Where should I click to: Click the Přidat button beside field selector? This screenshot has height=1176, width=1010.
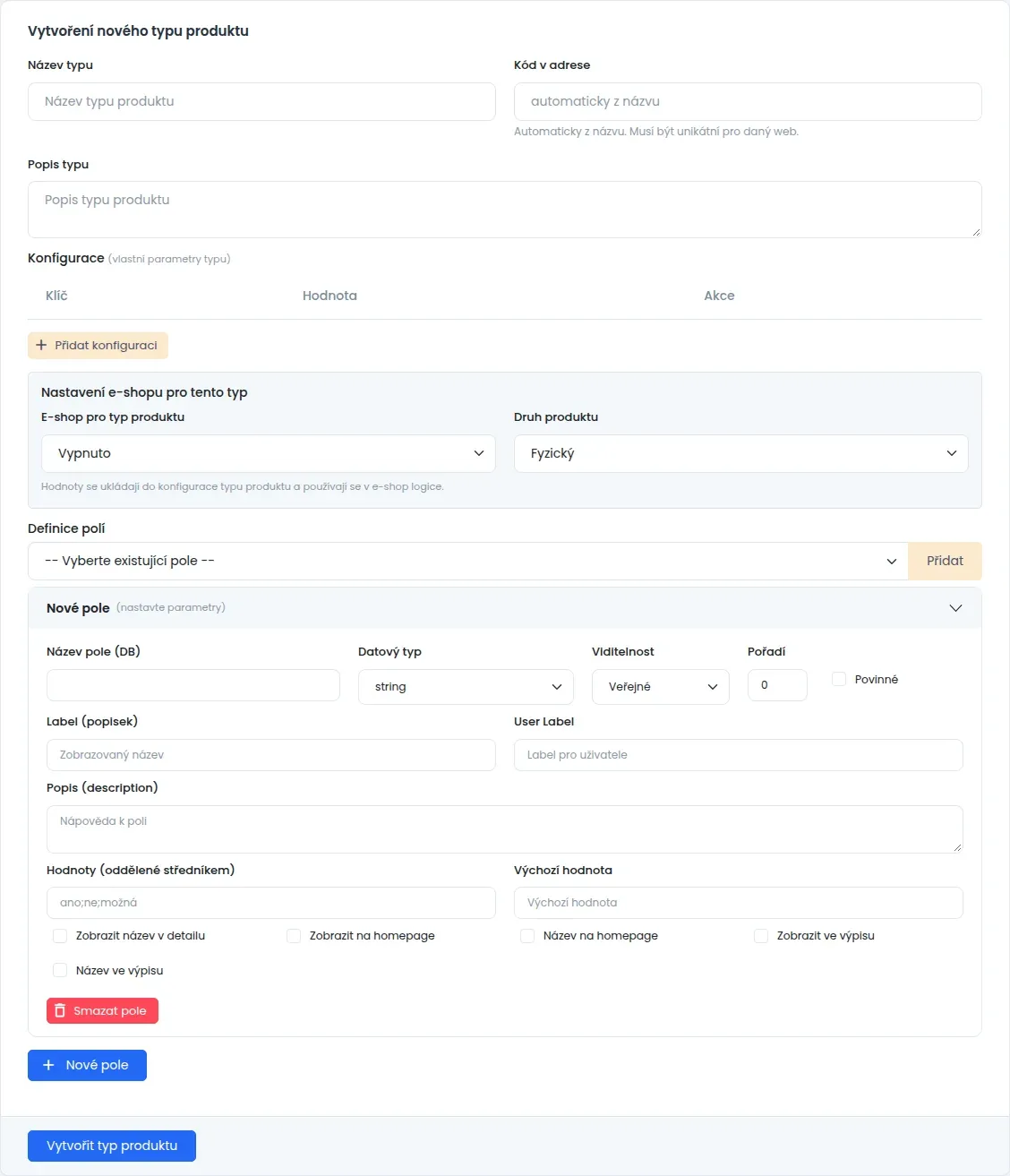click(x=946, y=561)
